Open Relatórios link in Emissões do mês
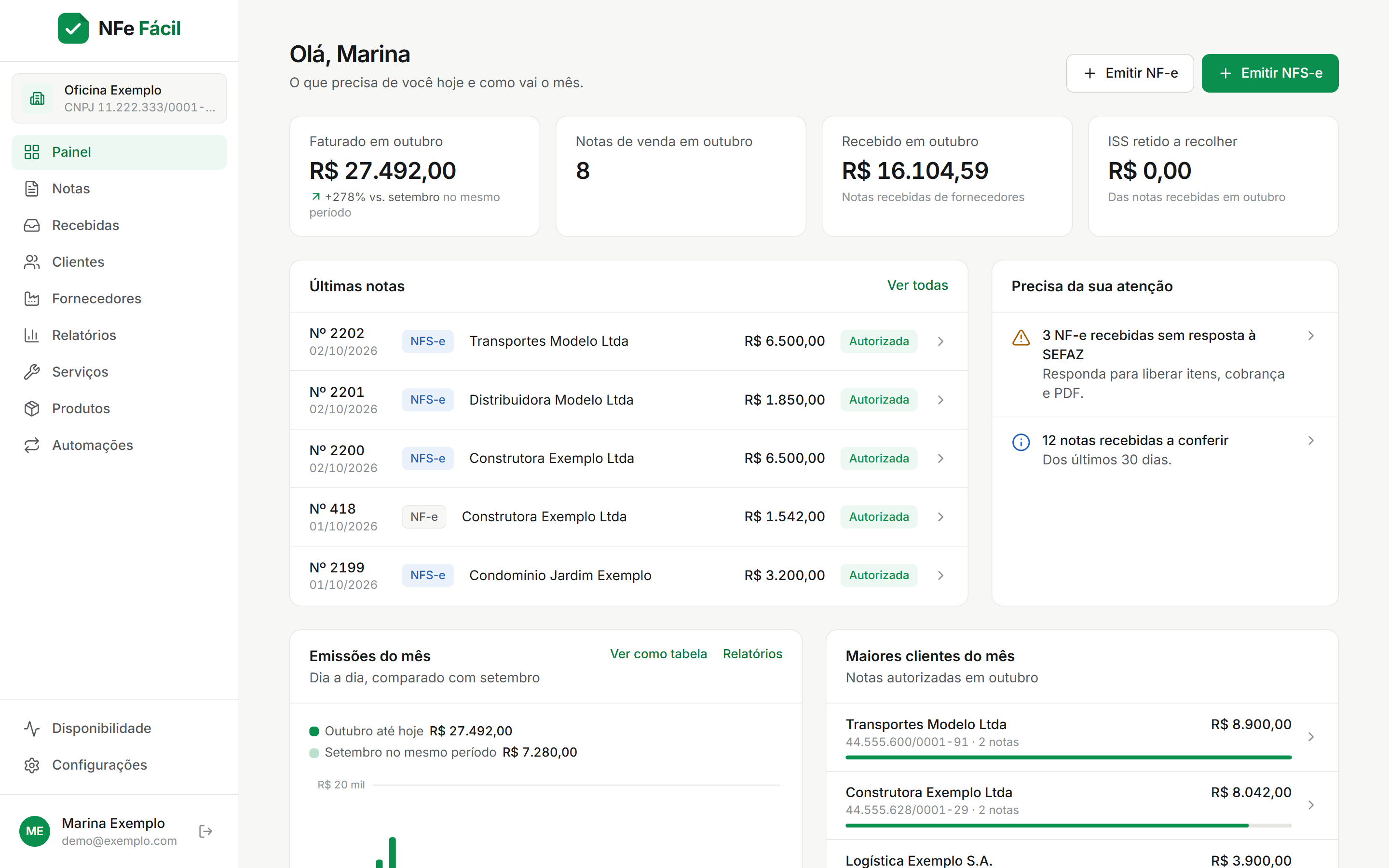This screenshot has height=868, width=1389. coord(752,654)
